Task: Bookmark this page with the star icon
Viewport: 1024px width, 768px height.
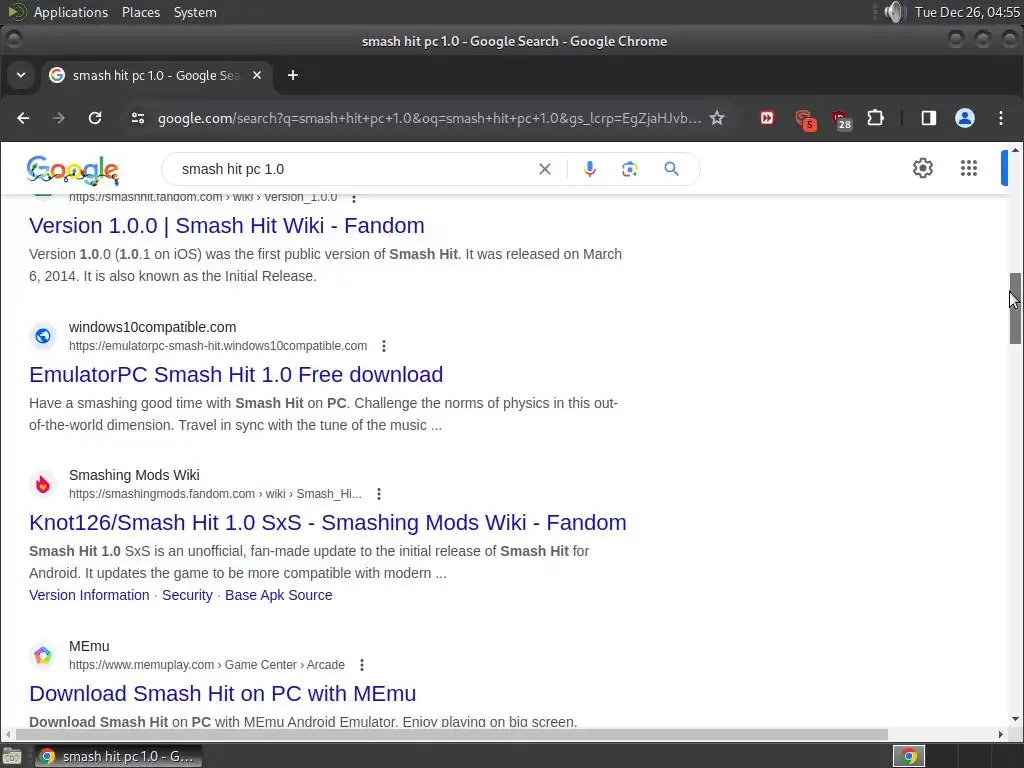Action: (717, 118)
